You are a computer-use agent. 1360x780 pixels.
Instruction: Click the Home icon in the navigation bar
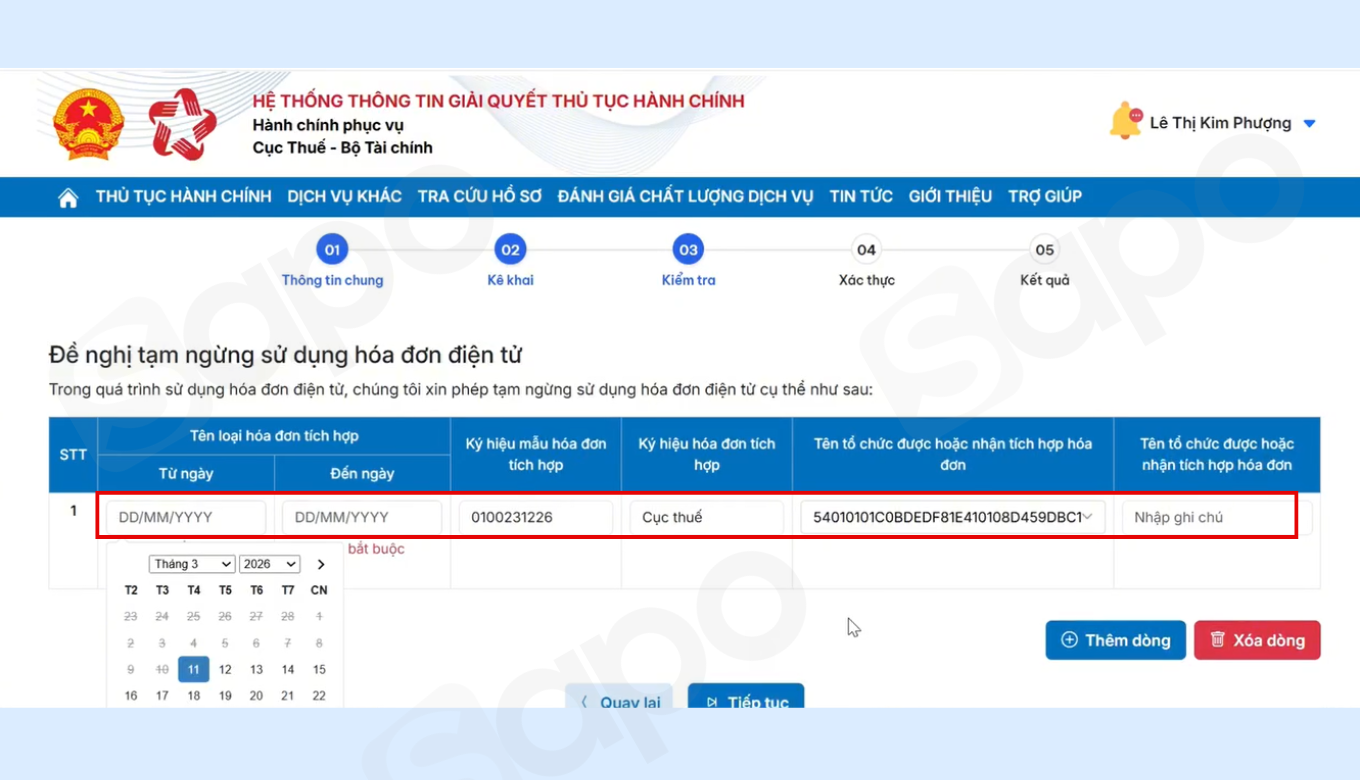[67, 196]
